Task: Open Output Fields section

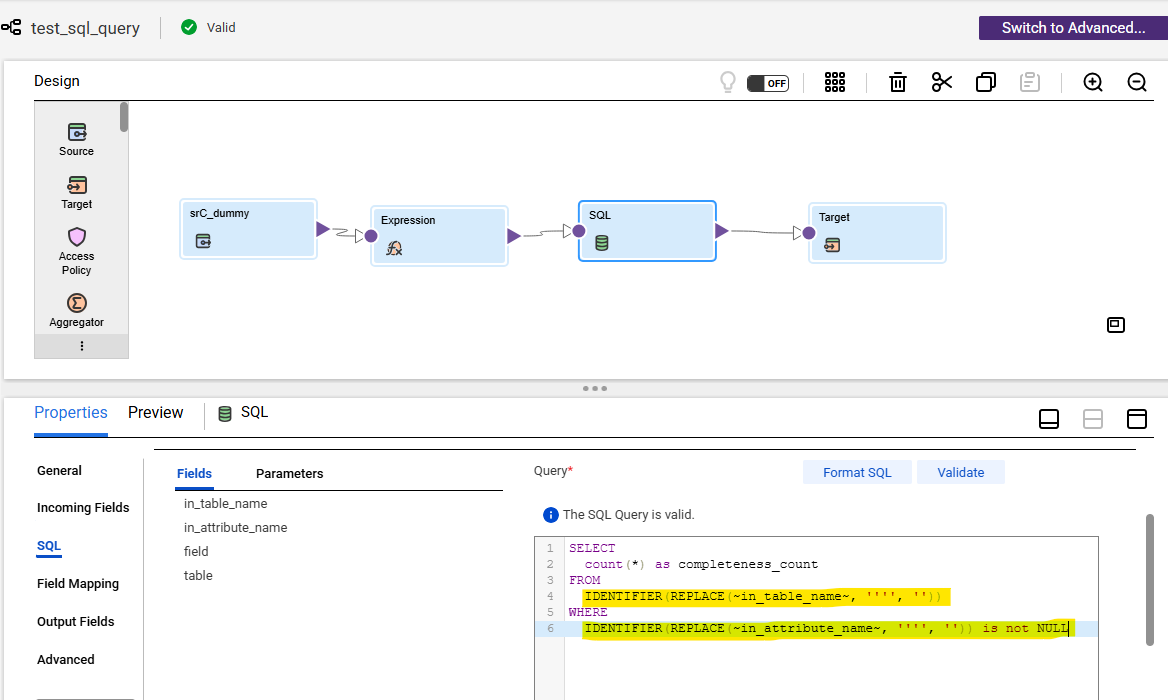Action: click(x=76, y=622)
